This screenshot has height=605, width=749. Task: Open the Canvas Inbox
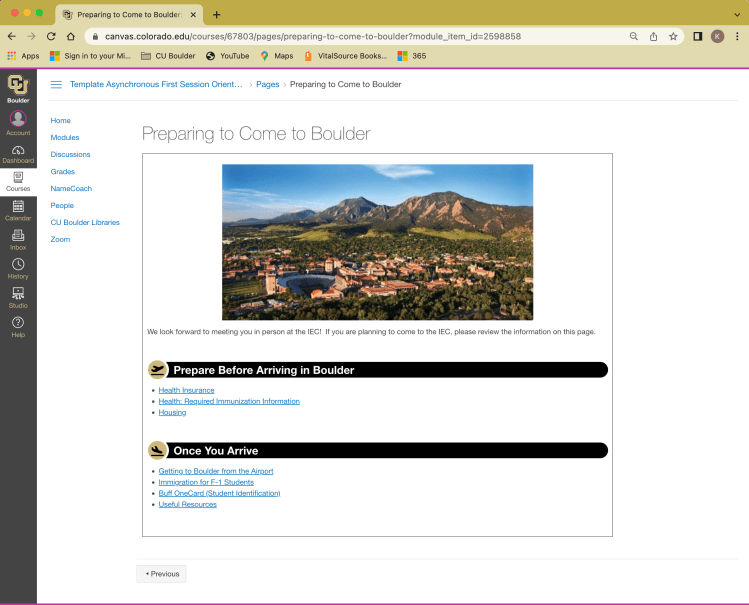[x=18, y=239]
